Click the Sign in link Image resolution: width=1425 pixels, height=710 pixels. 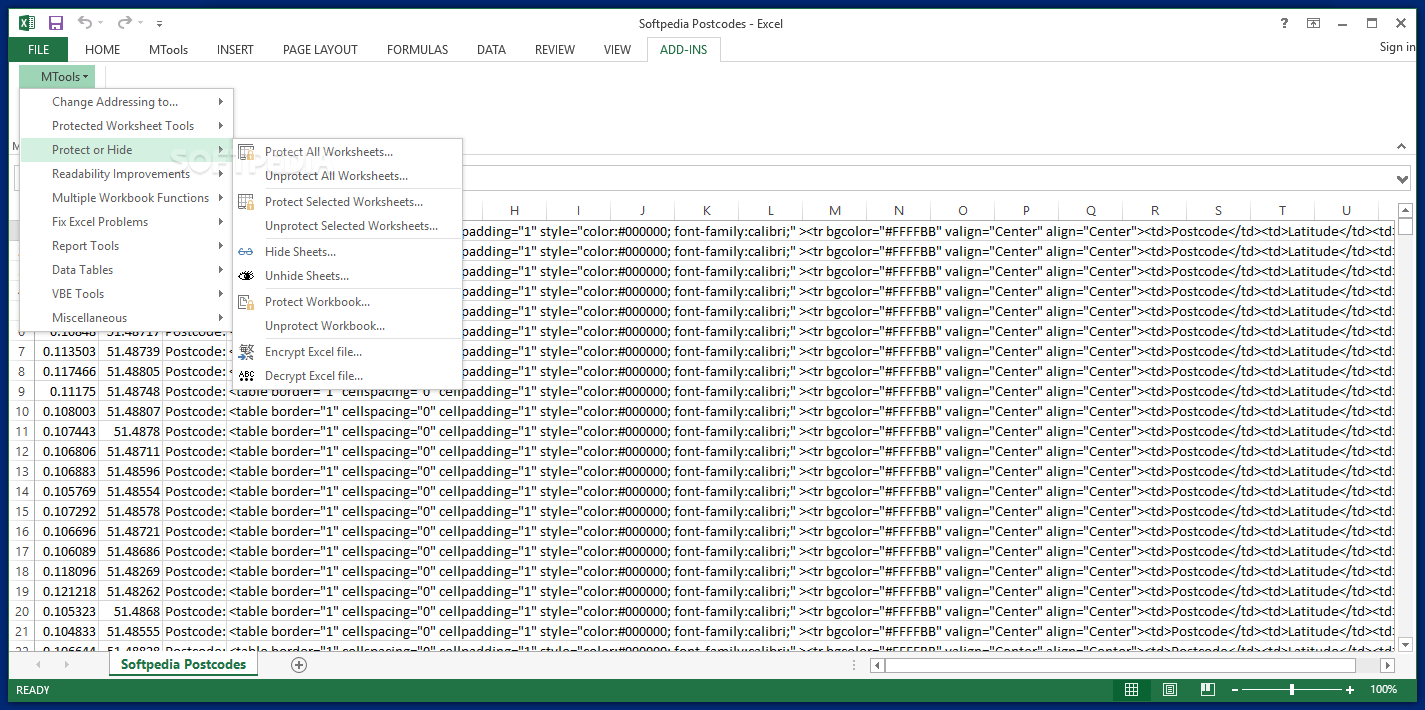click(1397, 47)
